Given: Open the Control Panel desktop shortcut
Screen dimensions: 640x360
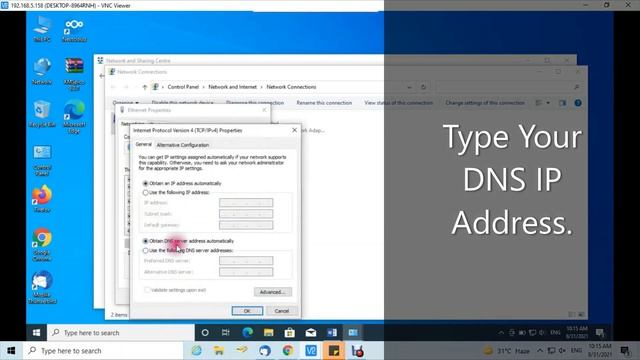Looking at the screenshot, I should point(42,160).
